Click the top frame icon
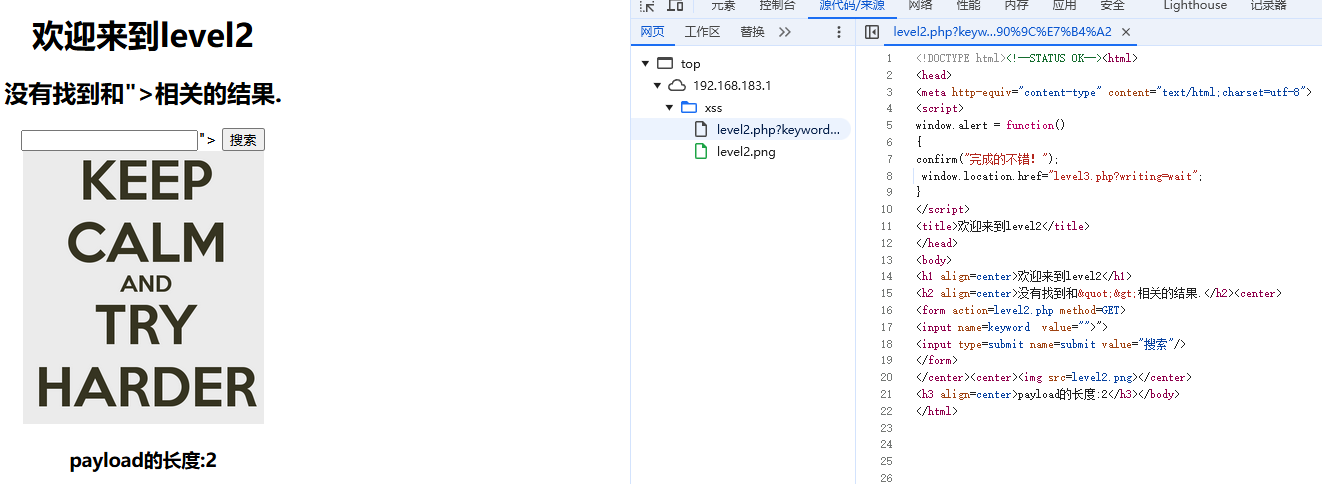The image size is (1322, 484). [665, 64]
